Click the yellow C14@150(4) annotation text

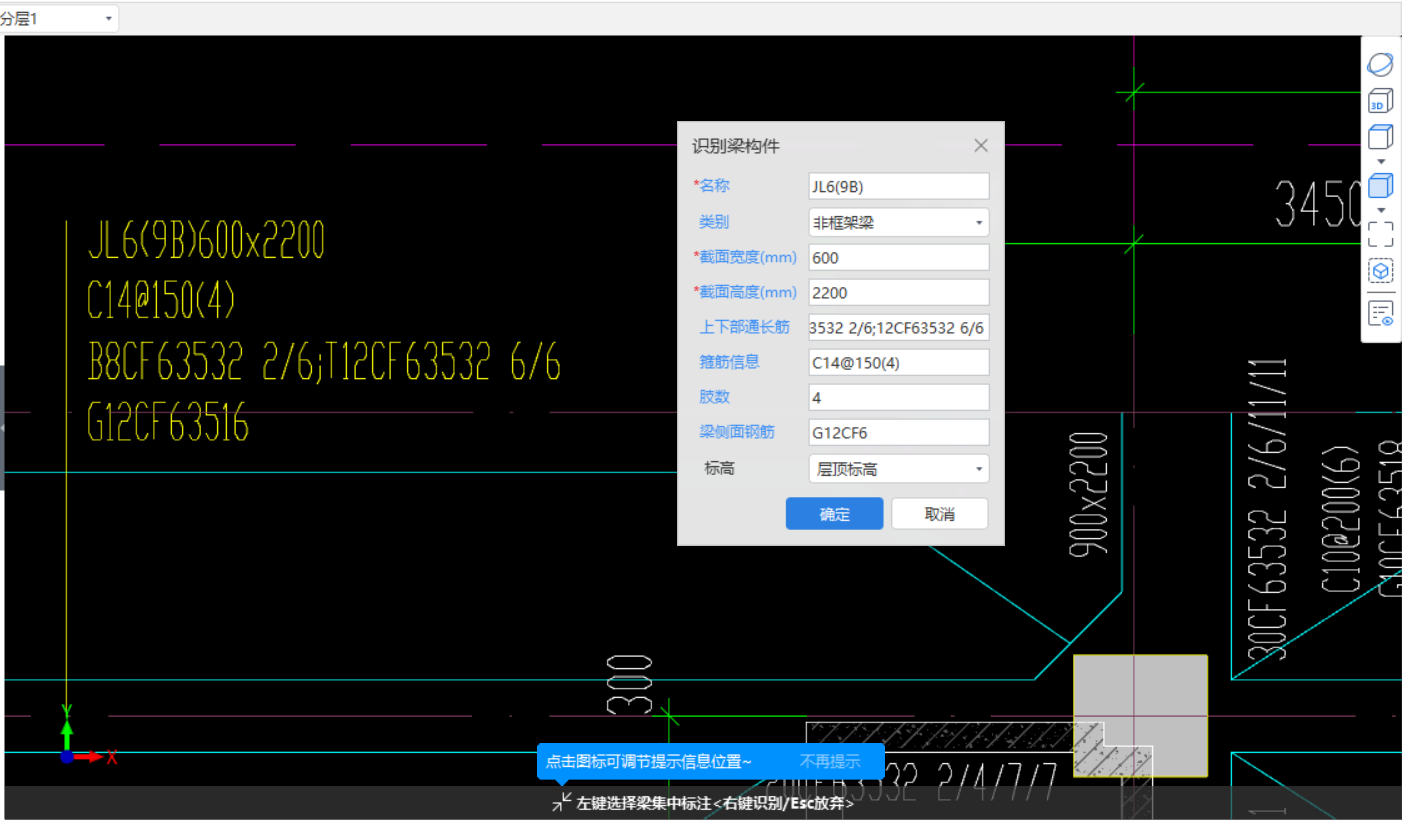(x=162, y=301)
